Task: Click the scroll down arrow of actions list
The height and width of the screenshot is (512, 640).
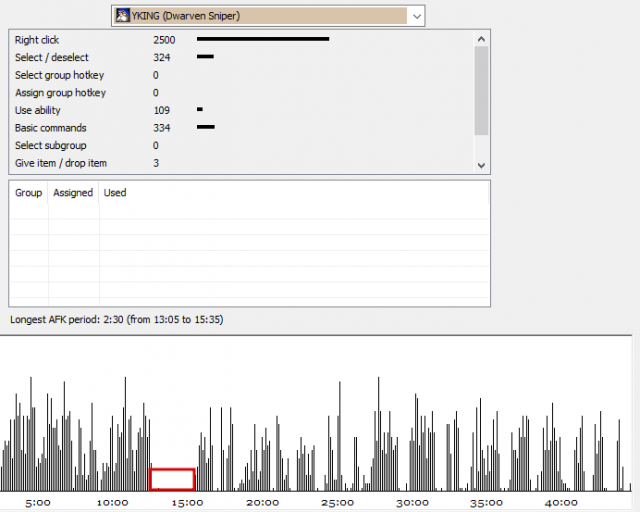Action: 481,165
